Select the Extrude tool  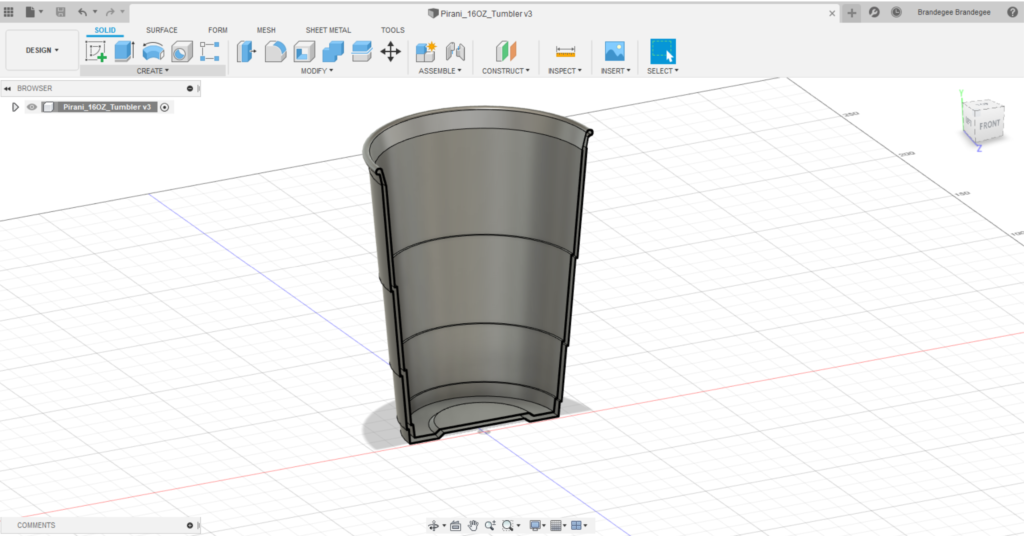tap(124, 51)
